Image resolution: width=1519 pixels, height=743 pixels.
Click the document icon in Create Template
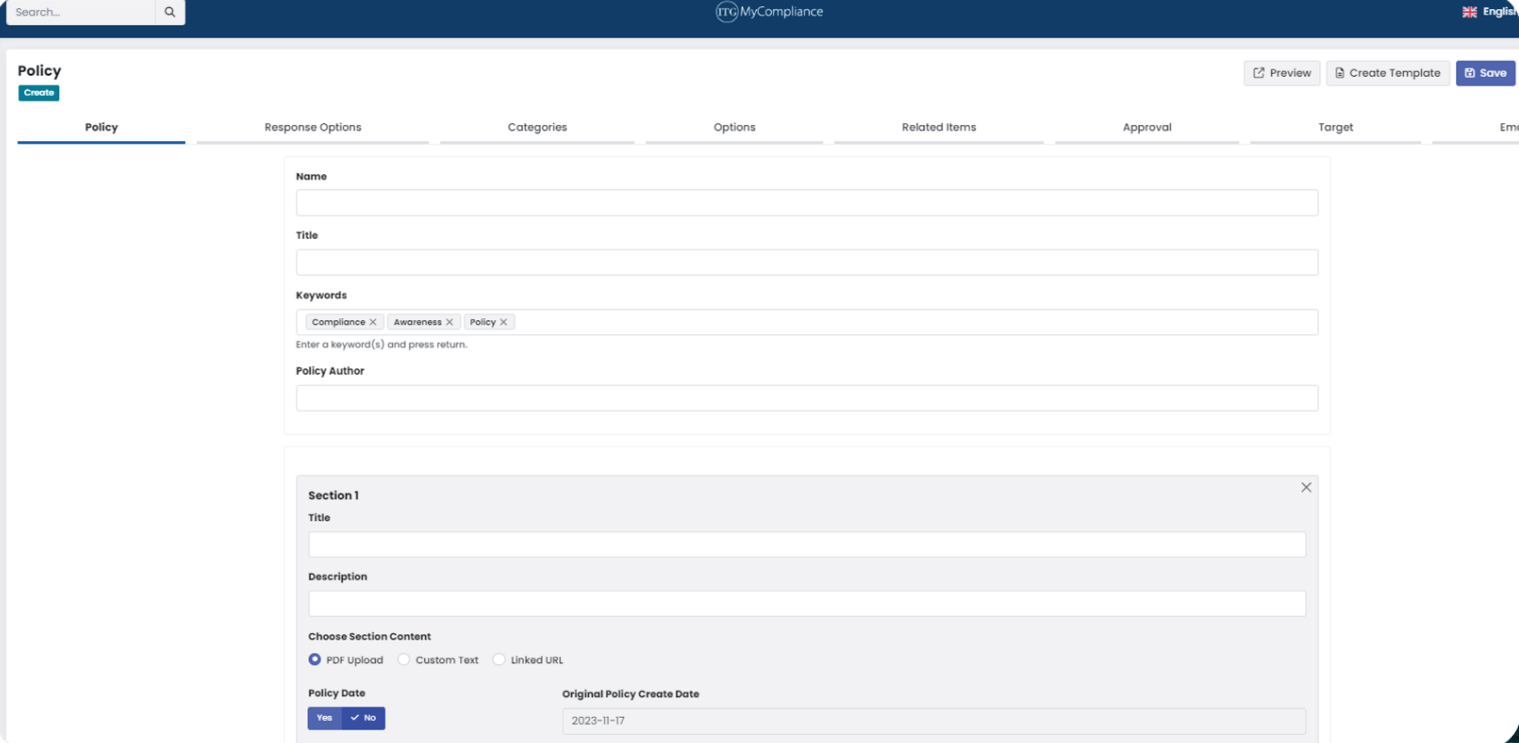(x=1338, y=73)
